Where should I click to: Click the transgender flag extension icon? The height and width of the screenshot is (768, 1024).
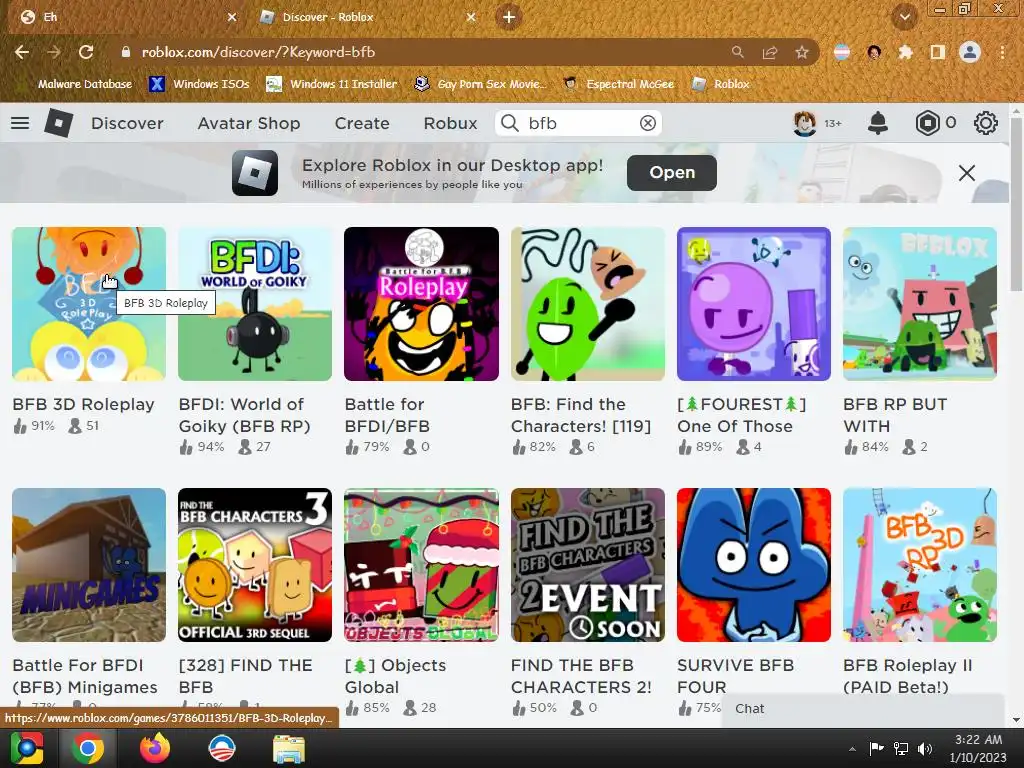point(842,52)
